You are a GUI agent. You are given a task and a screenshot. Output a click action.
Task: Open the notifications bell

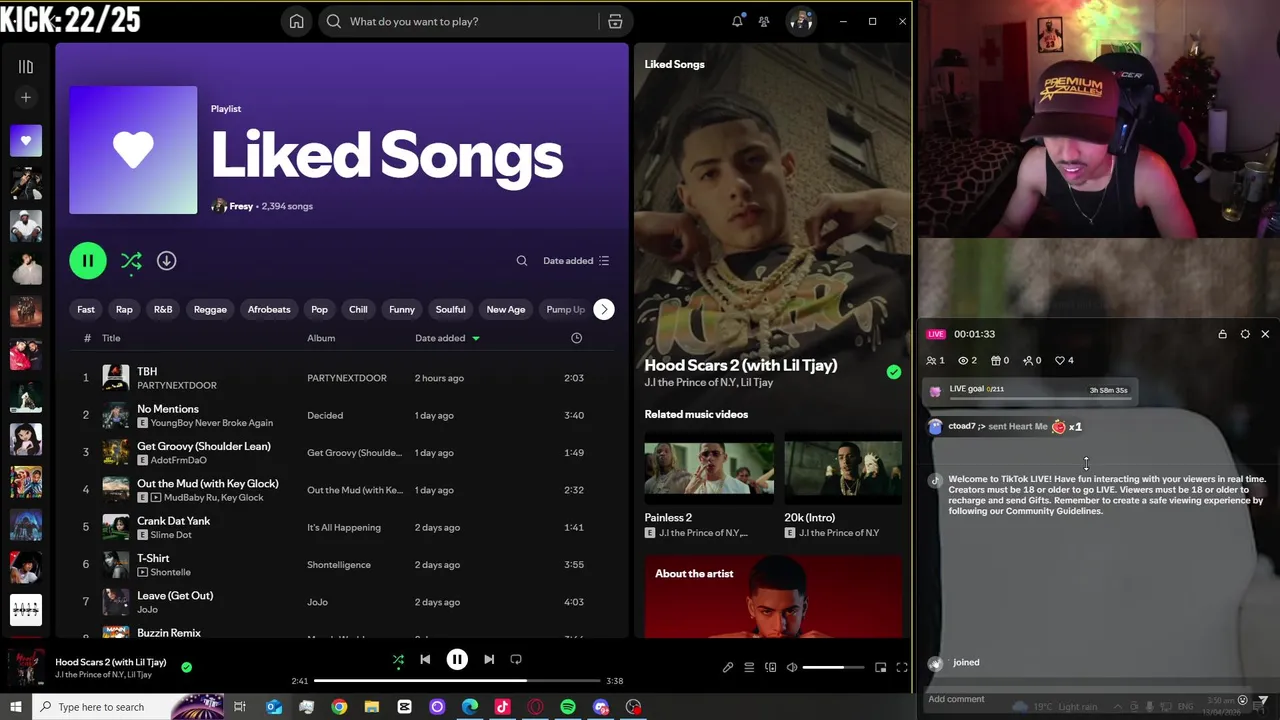(x=737, y=21)
